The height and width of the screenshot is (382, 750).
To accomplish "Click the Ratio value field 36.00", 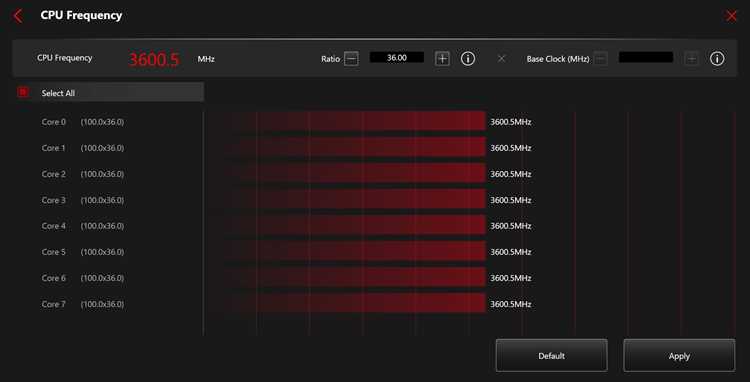I will tap(397, 57).
